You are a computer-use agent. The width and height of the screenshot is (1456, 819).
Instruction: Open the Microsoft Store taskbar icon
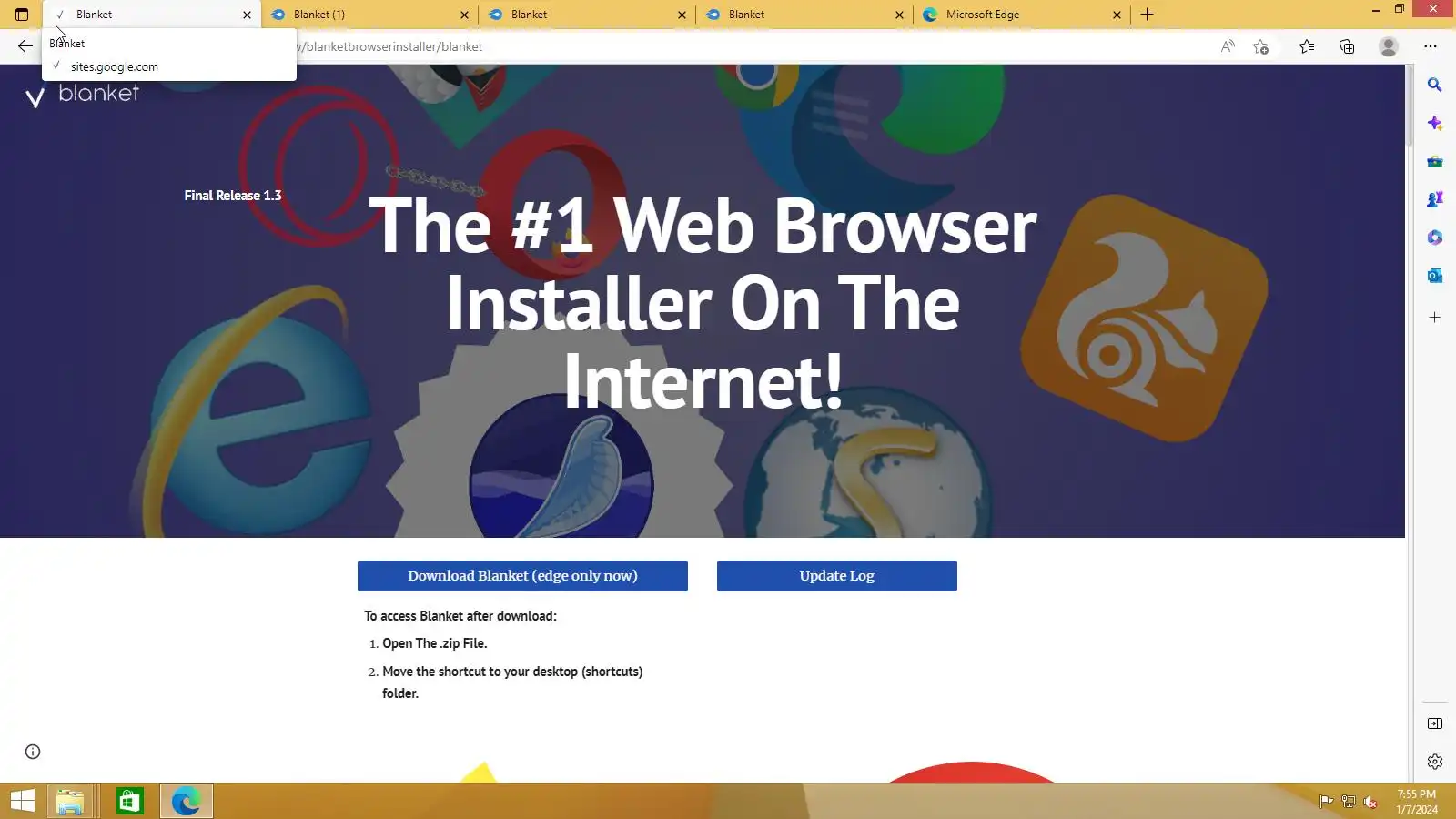(x=129, y=802)
